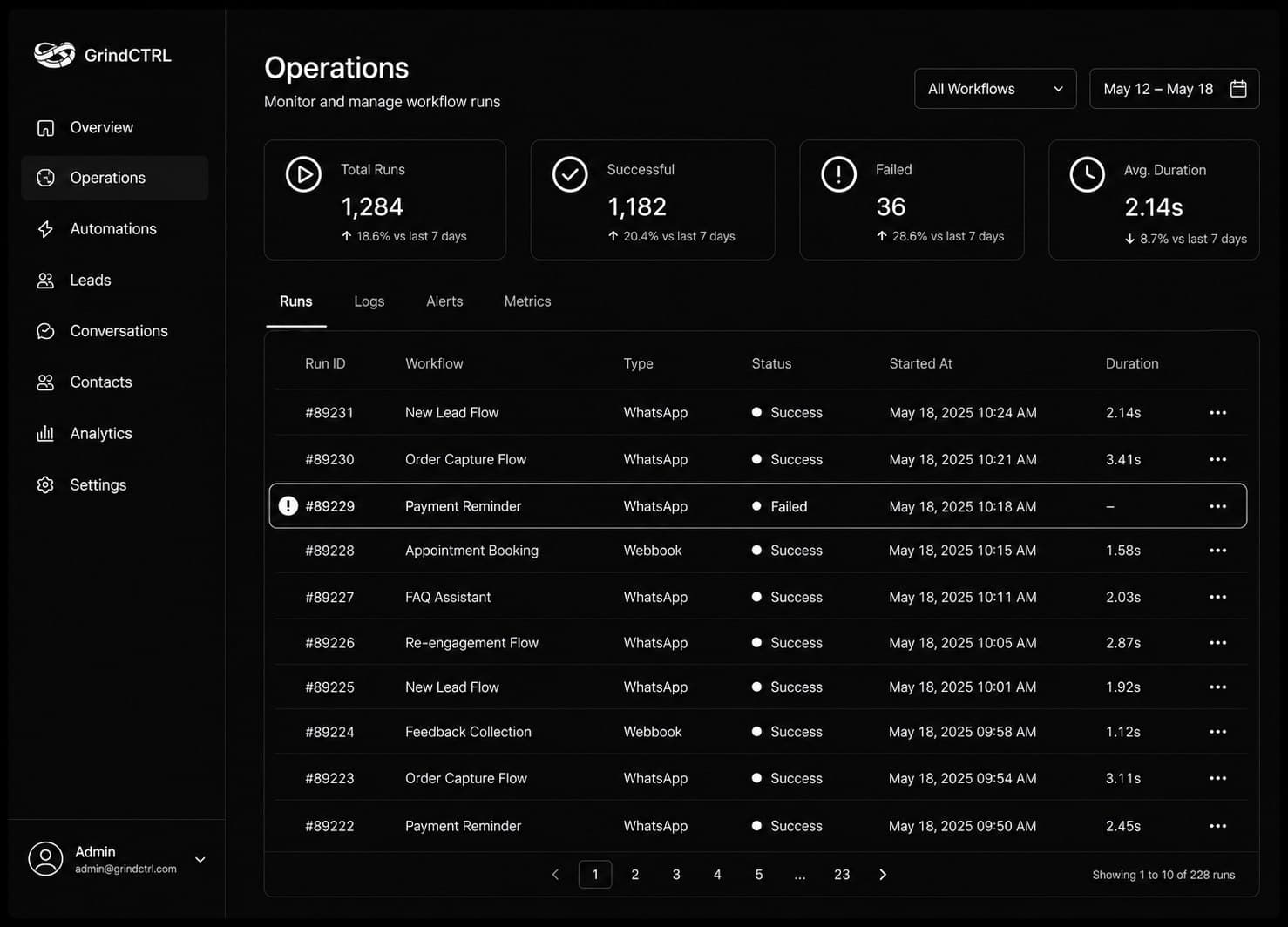1288x927 pixels.
Task: Click the Feedback Collection workflow name
Action: click(468, 732)
